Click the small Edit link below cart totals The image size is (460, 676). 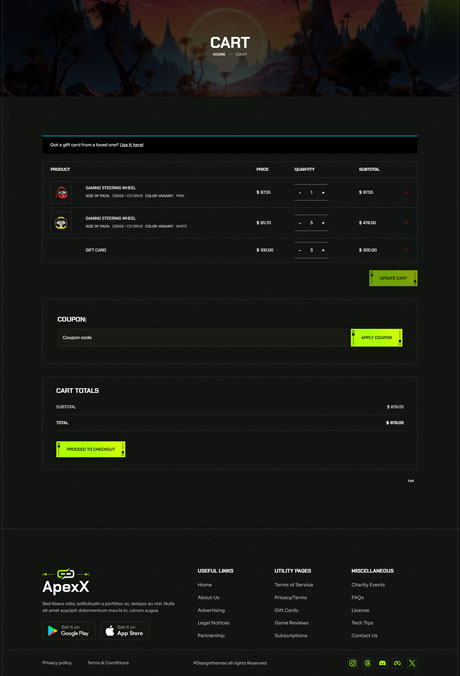(x=411, y=481)
